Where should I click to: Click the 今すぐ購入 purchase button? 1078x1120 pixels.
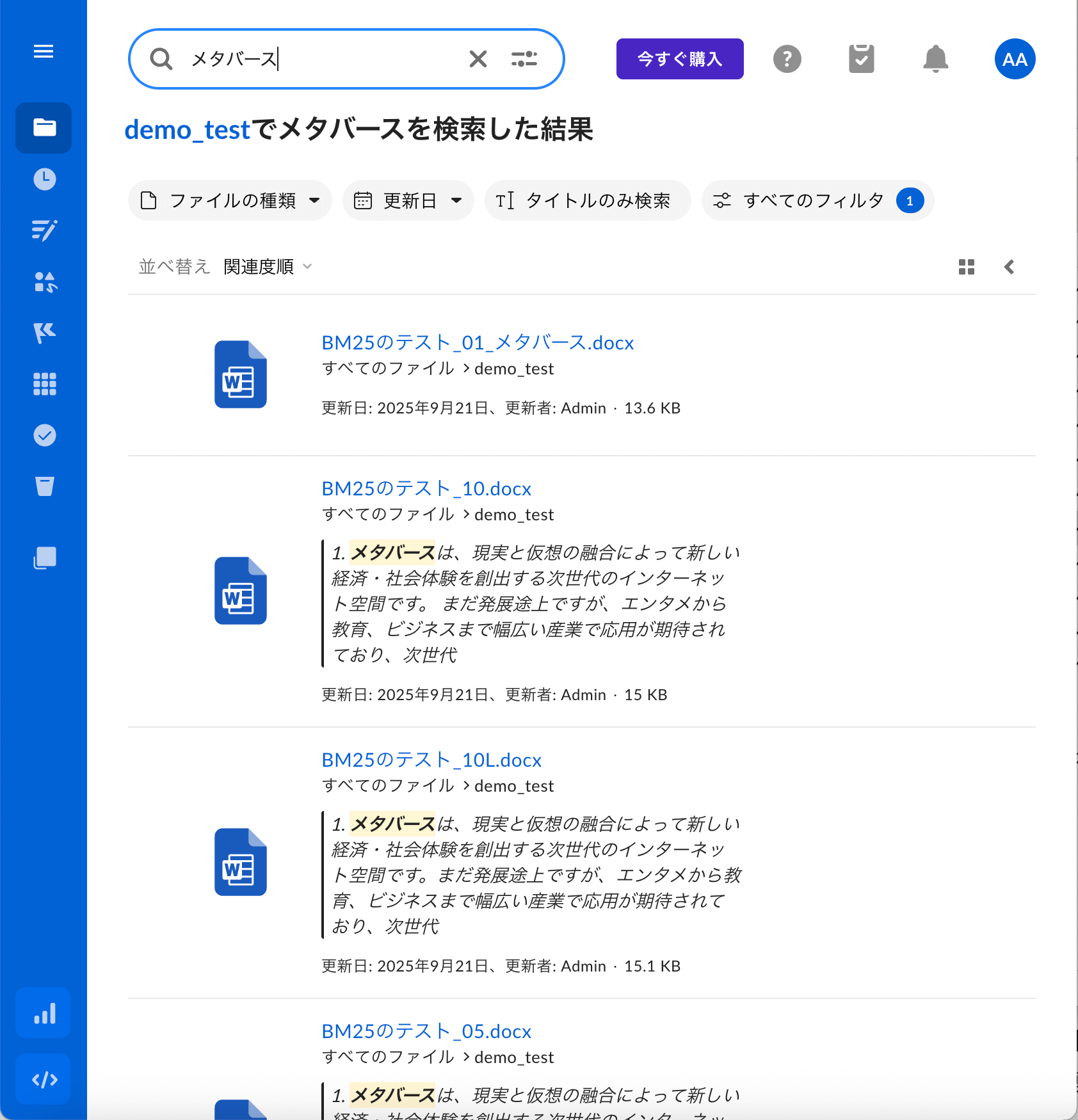[x=679, y=58]
